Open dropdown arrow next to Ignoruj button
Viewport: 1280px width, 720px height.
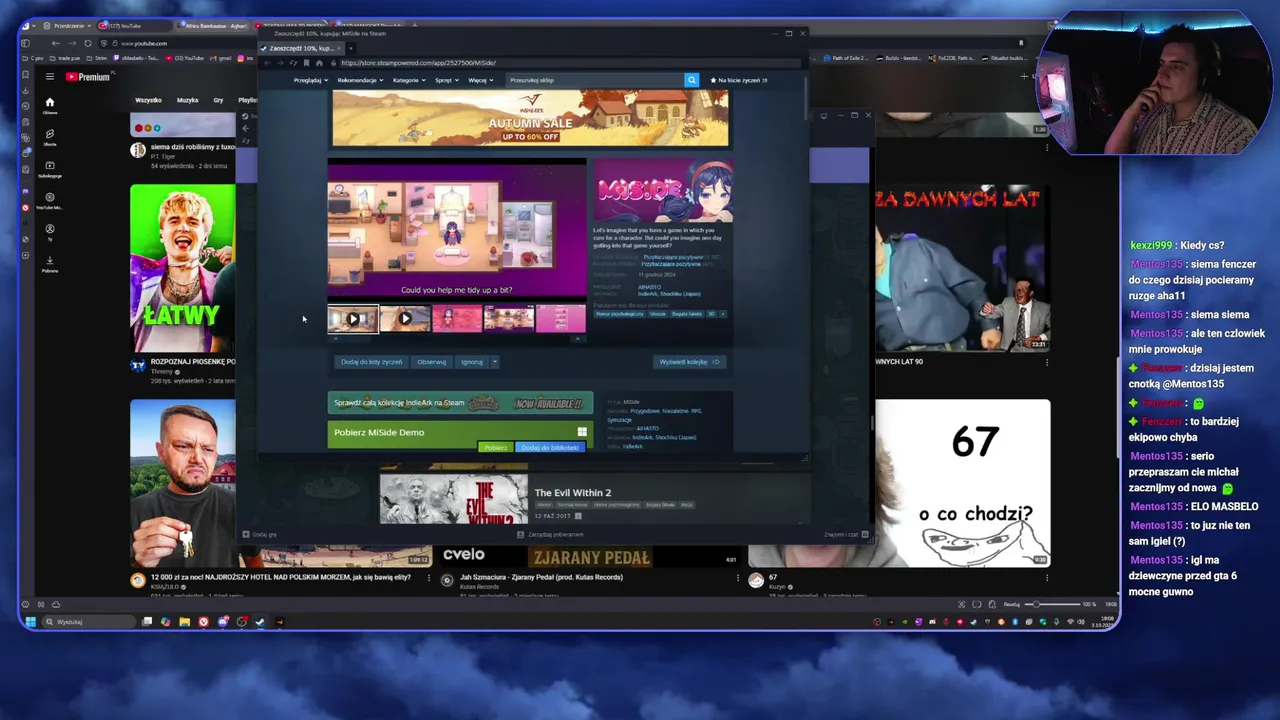click(494, 362)
